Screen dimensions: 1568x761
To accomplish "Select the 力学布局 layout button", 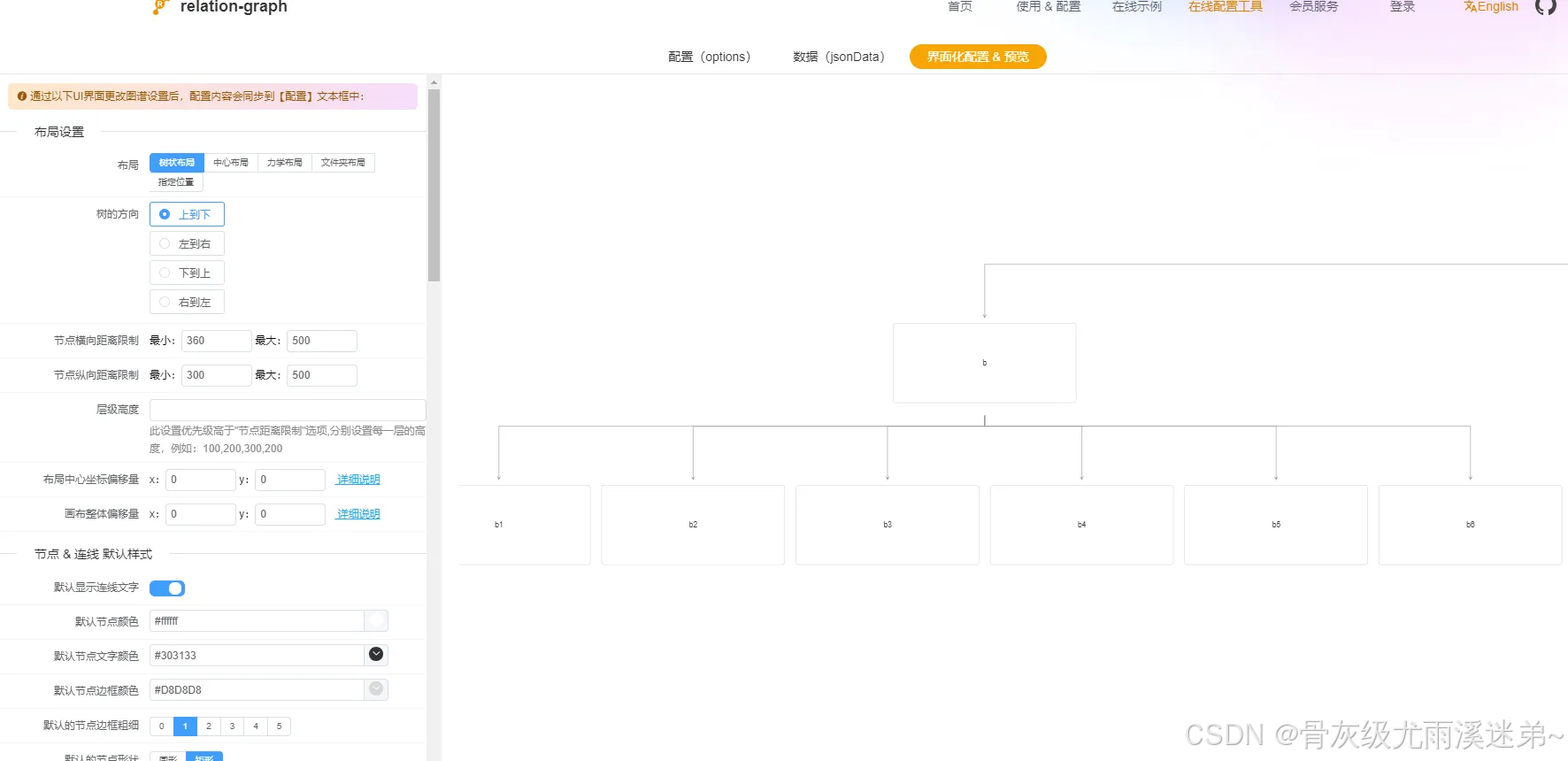I will [284, 163].
